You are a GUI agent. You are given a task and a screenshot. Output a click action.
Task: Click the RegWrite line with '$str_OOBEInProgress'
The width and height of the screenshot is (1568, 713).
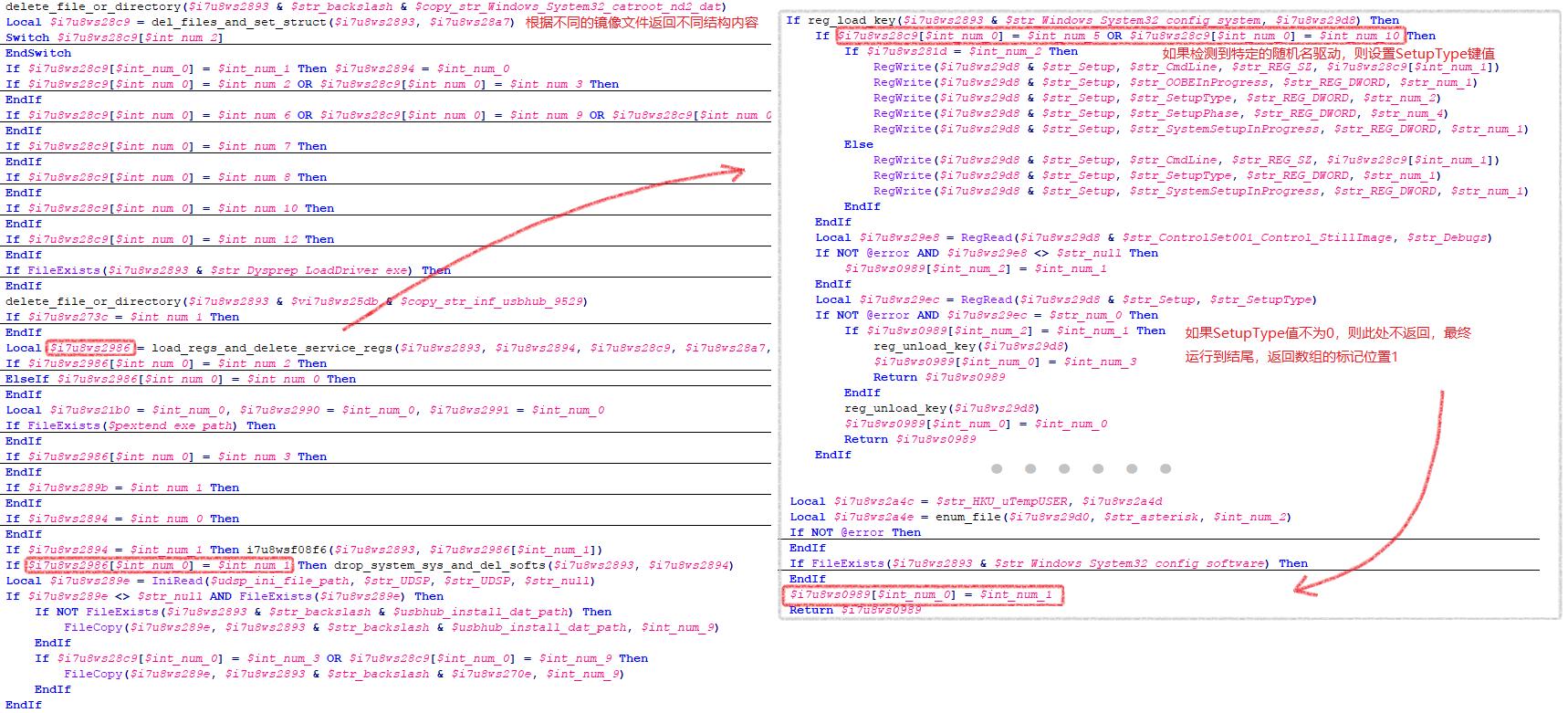point(1176,82)
